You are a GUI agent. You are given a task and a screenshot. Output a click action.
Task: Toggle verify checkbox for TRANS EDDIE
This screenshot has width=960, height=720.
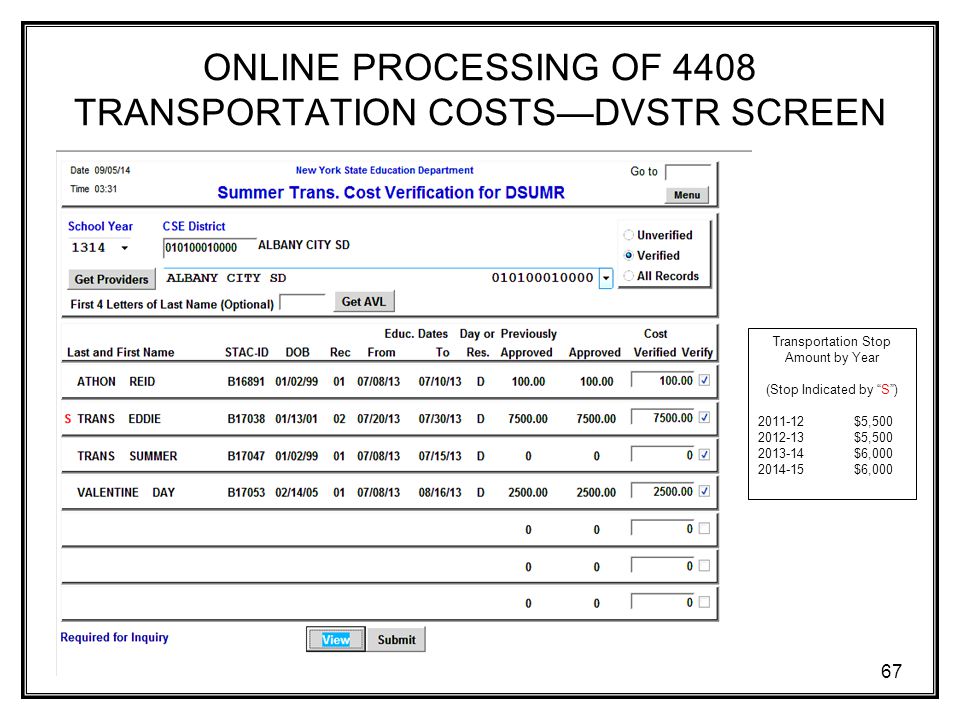(x=705, y=418)
